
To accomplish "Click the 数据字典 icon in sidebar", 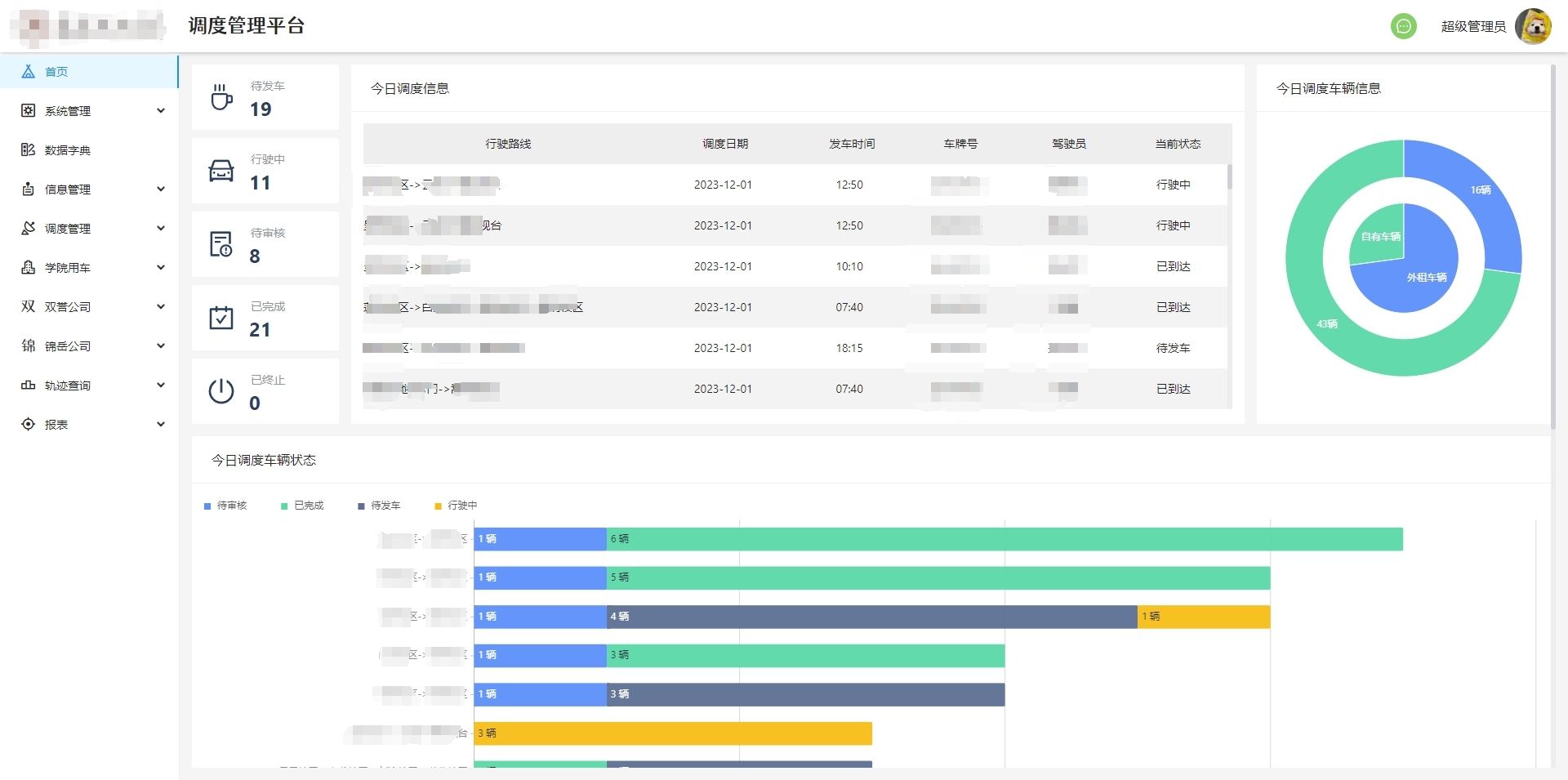I will tap(28, 150).
